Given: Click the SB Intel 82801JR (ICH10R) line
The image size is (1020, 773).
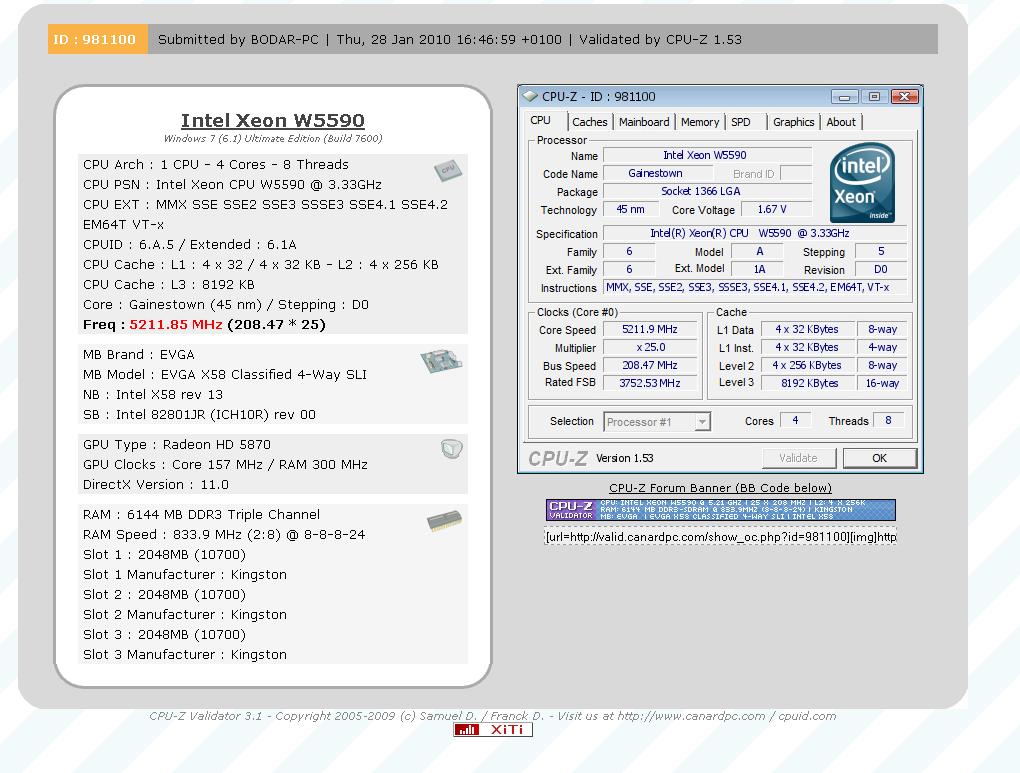Looking at the screenshot, I should coord(199,414).
